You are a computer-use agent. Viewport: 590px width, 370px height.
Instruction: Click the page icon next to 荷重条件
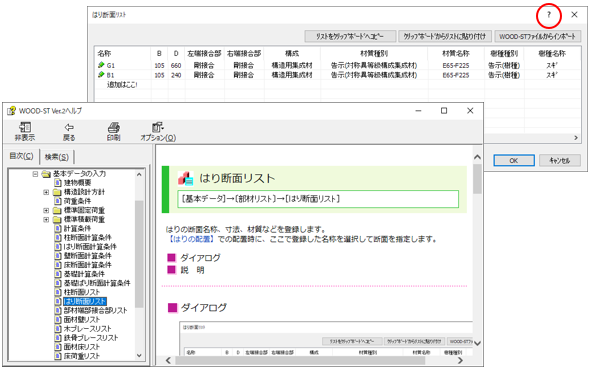coord(58,201)
